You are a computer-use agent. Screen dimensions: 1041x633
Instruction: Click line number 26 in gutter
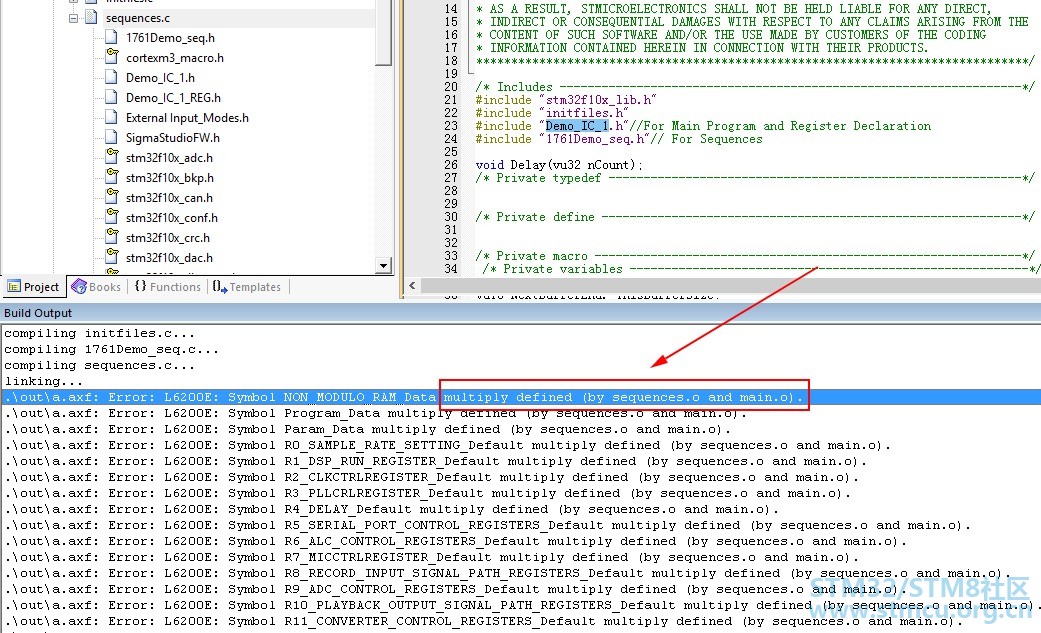coord(451,165)
